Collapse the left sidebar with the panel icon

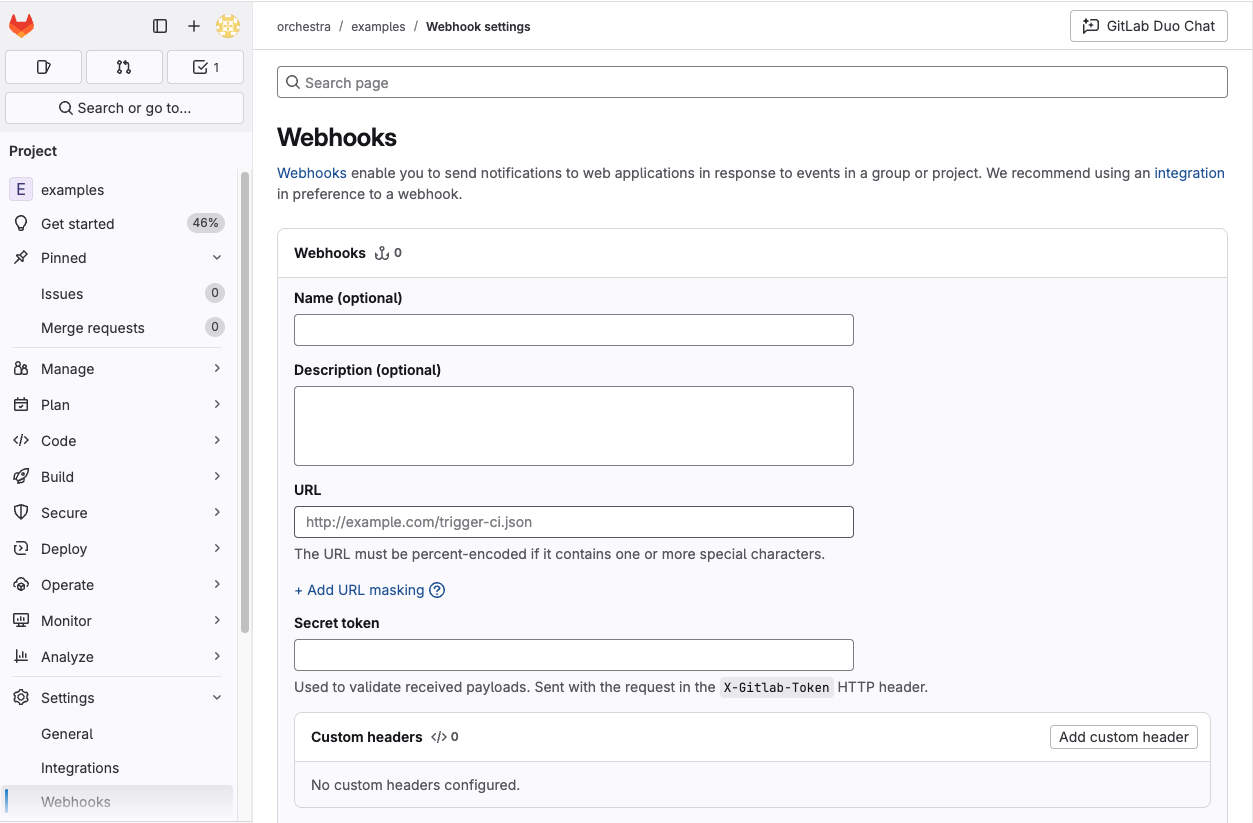coord(160,26)
